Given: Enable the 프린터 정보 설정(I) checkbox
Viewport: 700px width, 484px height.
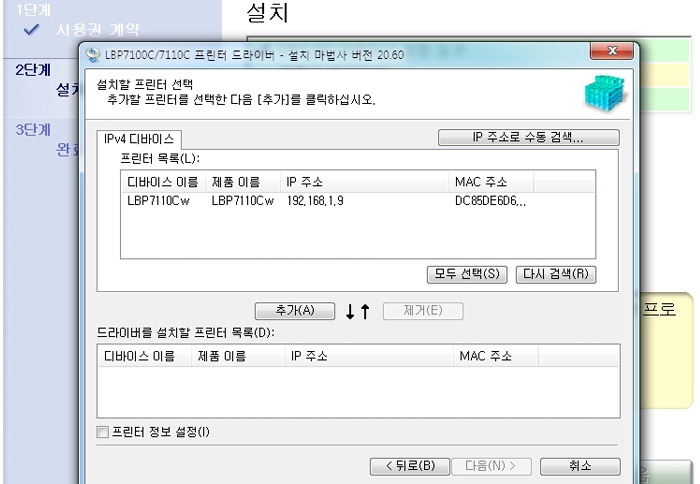Looking at the screenshot, I should coord(103,432).
